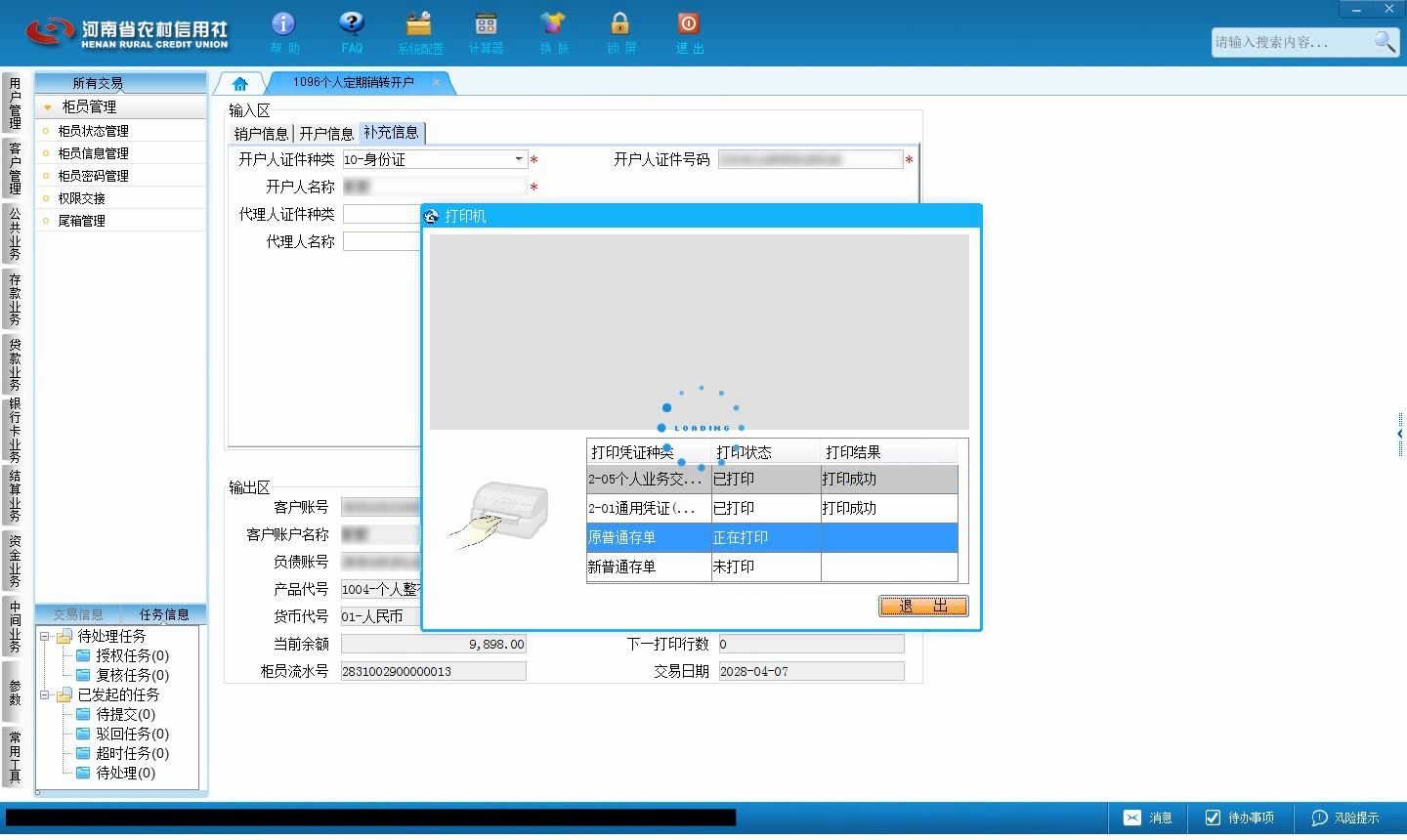Select 新普通存单 row in print table

[772, 567]
